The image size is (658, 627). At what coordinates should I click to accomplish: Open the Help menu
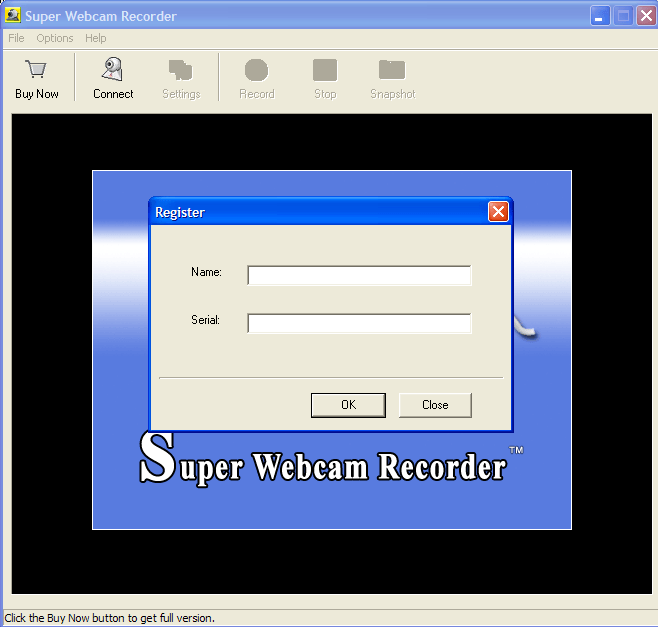pyautogui.click(x=96, y=38)
